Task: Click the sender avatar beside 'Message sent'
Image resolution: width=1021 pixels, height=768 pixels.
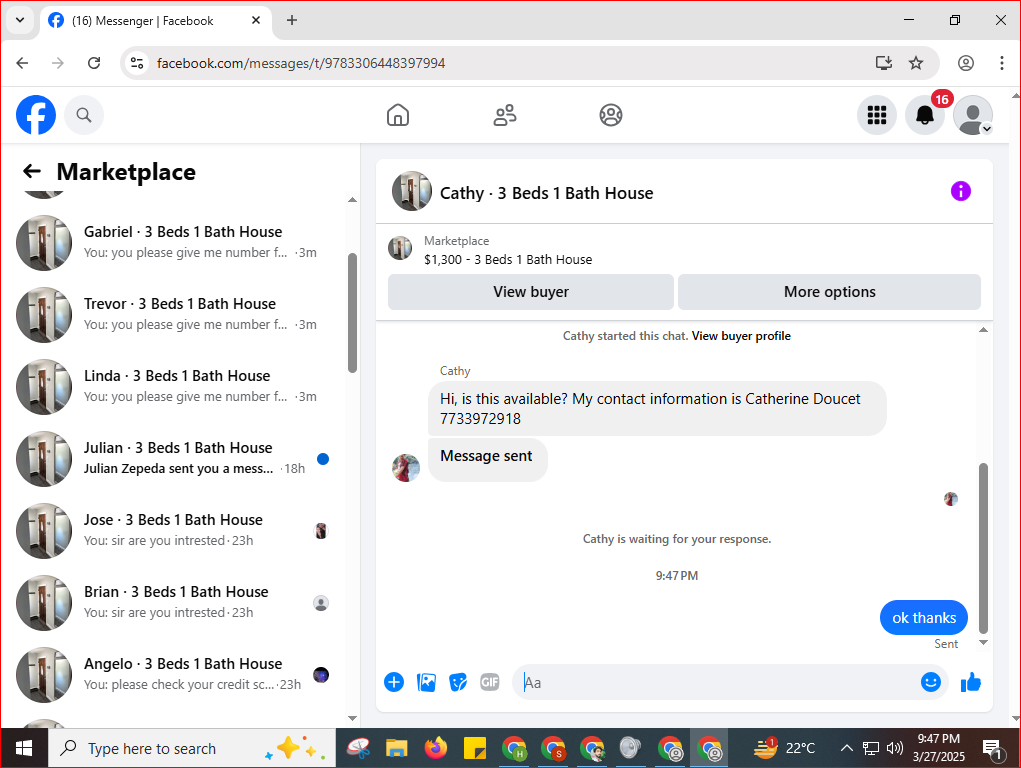Action: (406, 468)
